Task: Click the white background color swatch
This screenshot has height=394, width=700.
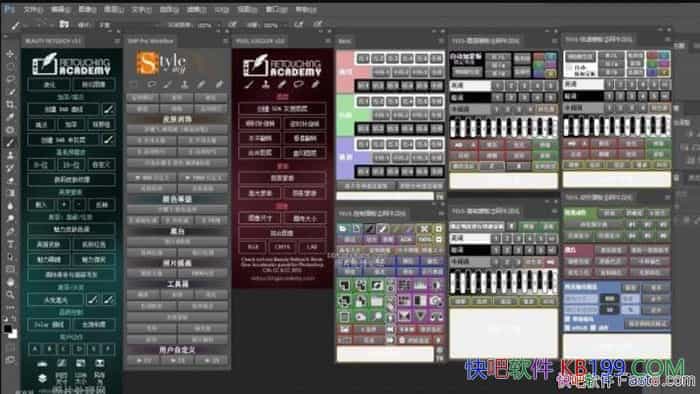Action: point(14,334)
